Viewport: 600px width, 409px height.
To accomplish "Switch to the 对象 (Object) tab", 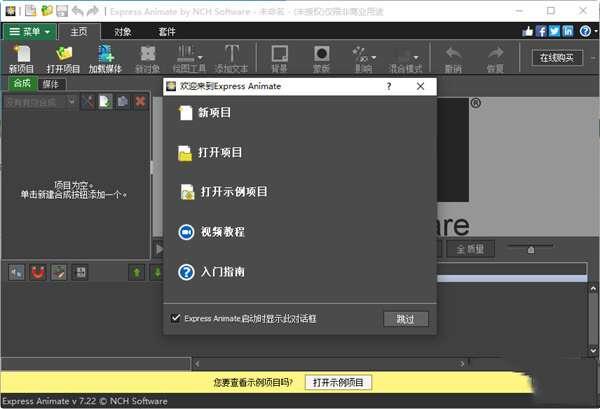I will [123, 32].
